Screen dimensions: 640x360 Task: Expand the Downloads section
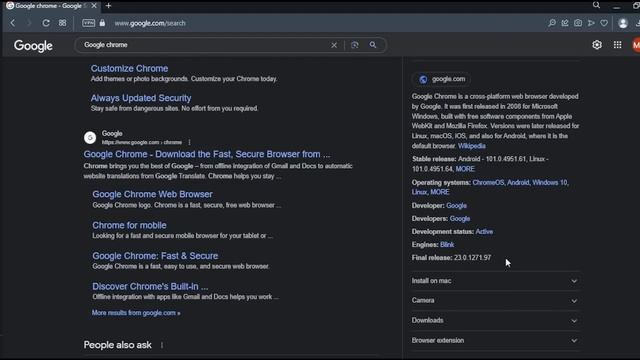pyautogui.click(x=495, y=320)
